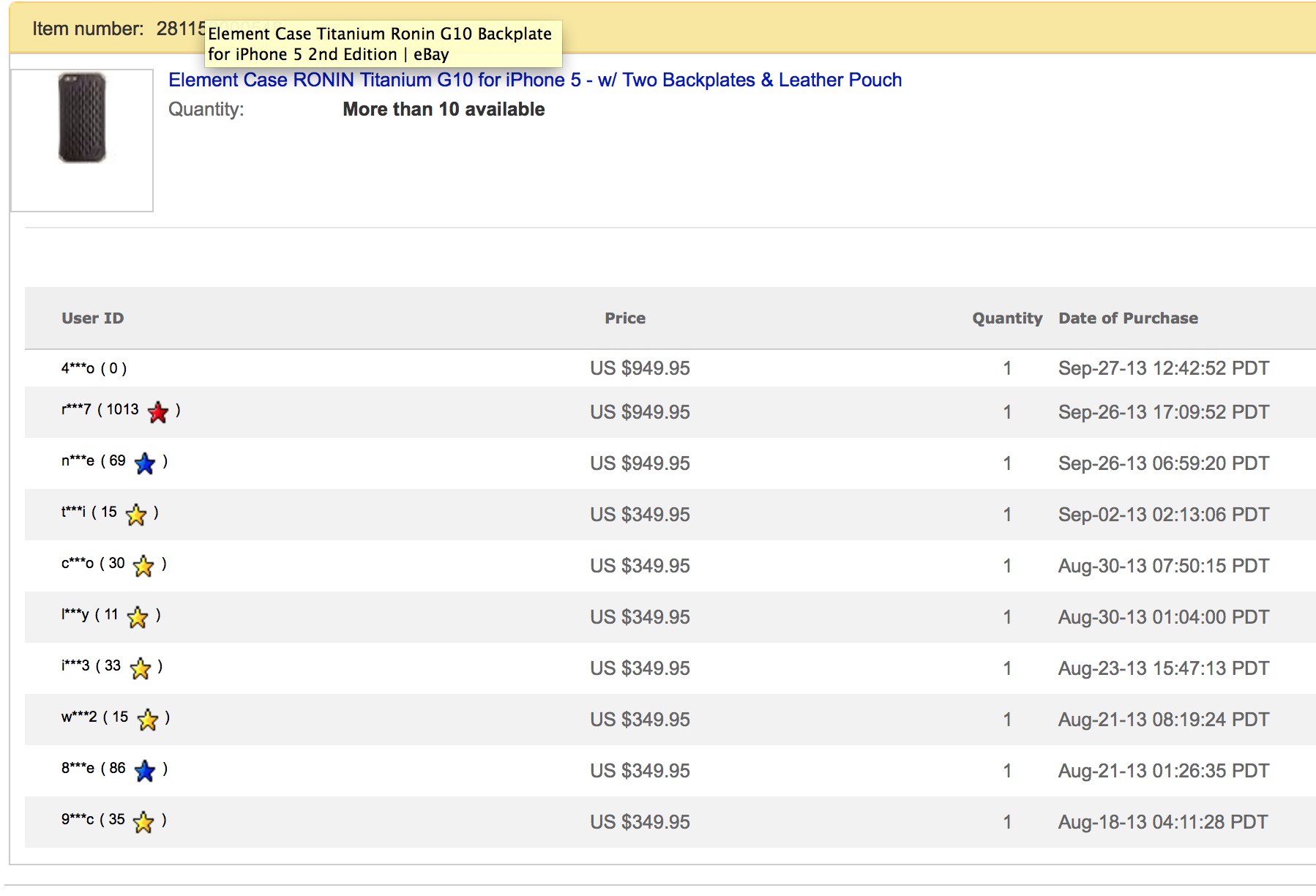Click date Sep-02-13 02:13:06 PDT
1316x896 pixels.
pyautogui.click(x=1164, y=515)
